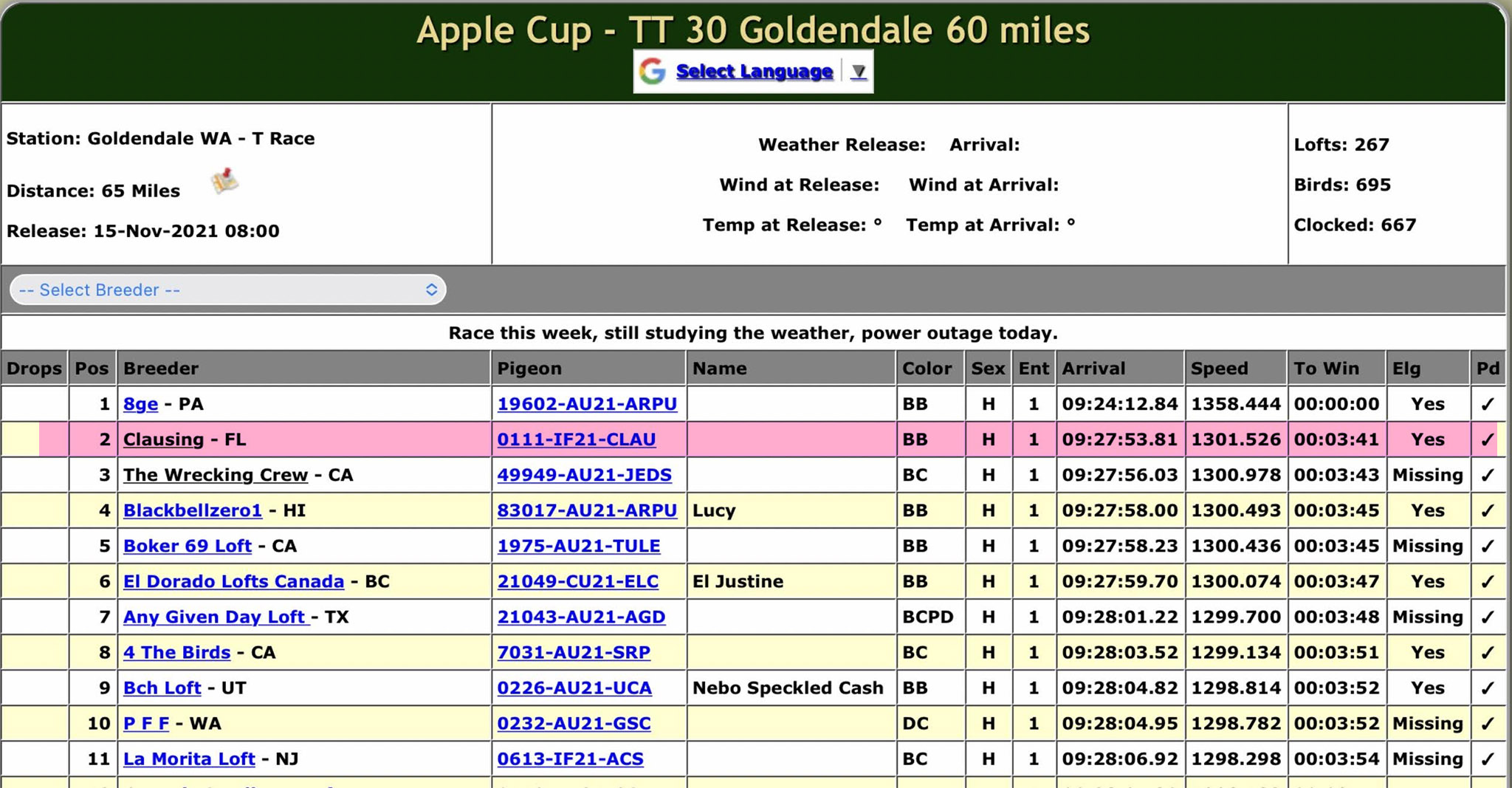The height and width of the screenshot is (788, 1512).
Task: Open pigeon 19602-AU21-ARPU details
Action: 587,405
